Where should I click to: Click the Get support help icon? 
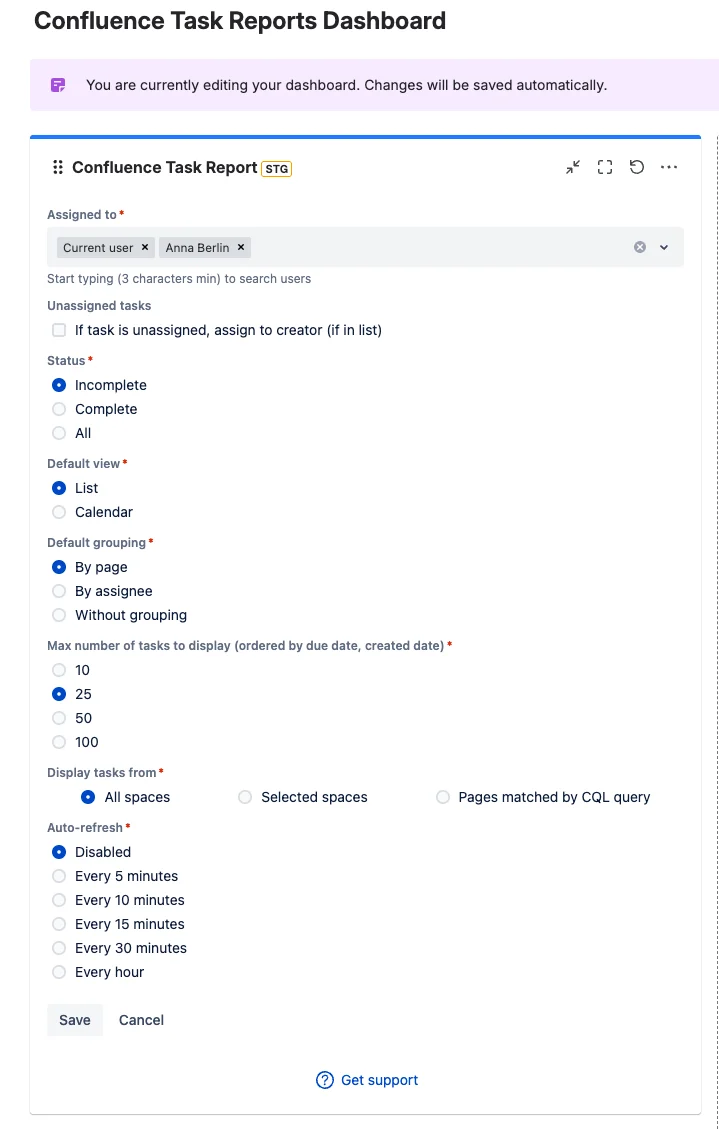pos(325,1080)
